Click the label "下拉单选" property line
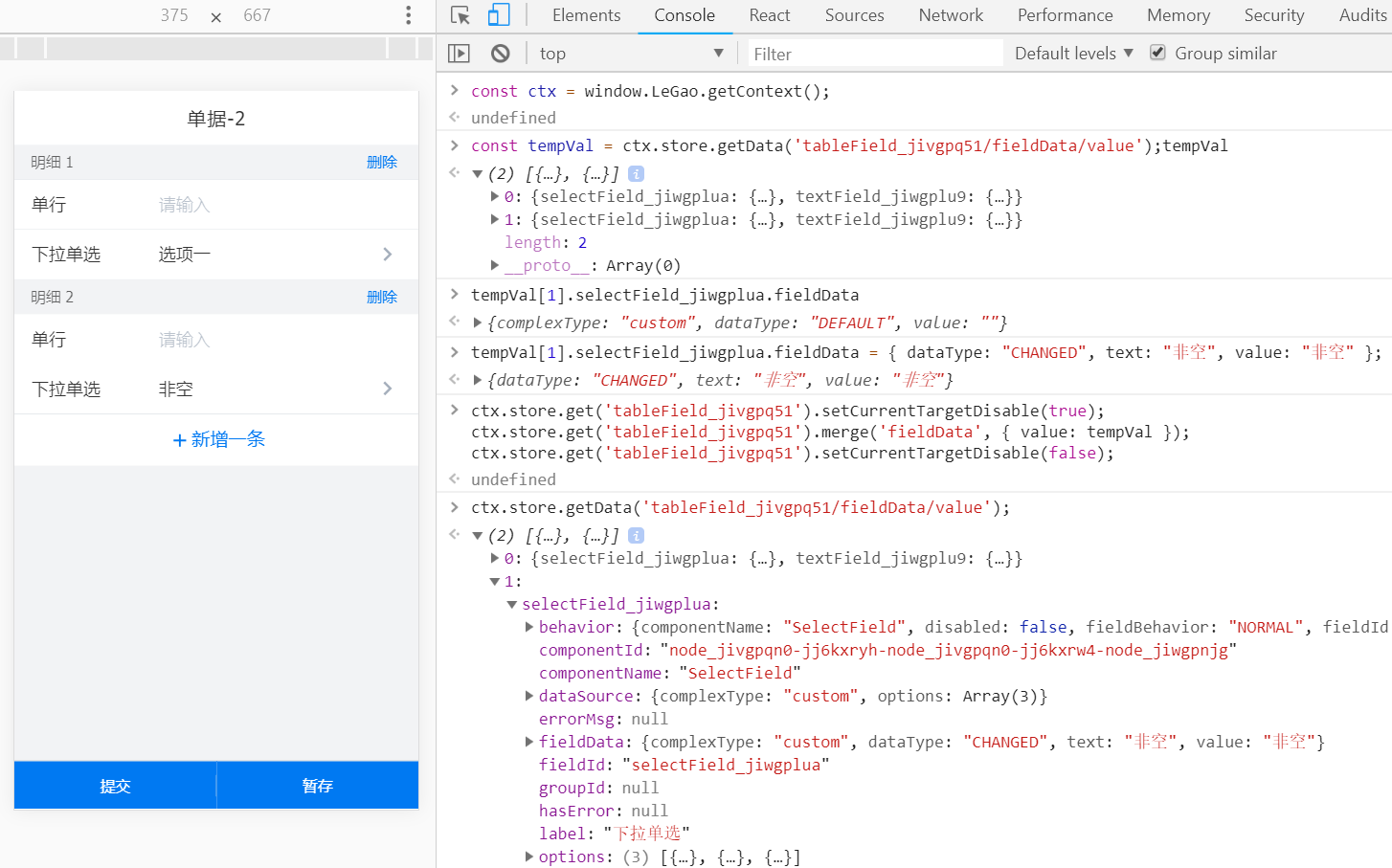The image size is (1392, 868). pos(614,834)
